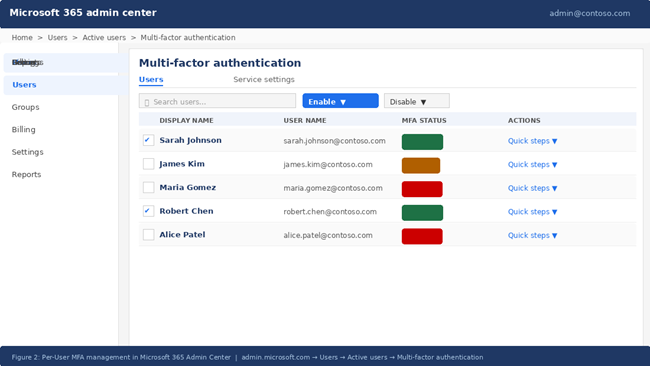Viewport: 650px width, 366px height.
Task: Check the box next to Maria Gomez
Action: click(x=148, y=187)
